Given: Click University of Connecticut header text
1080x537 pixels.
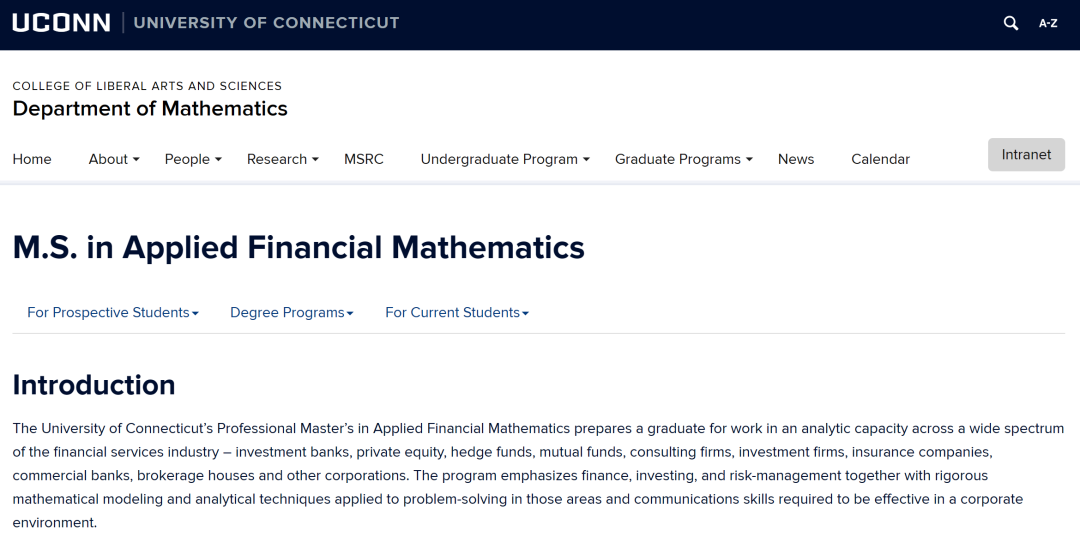Looking at the screenshot, I should [x=266, y=23].
